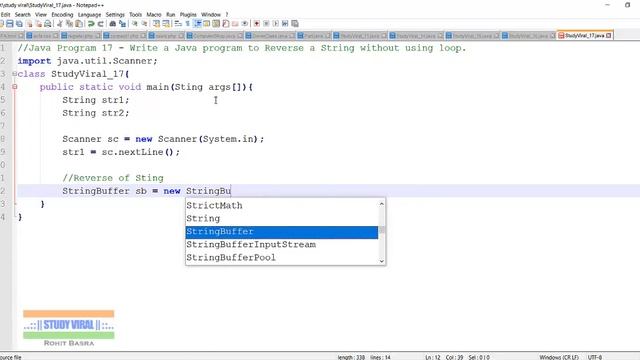
Task: Open the View menu
Action: pos(41,15)
